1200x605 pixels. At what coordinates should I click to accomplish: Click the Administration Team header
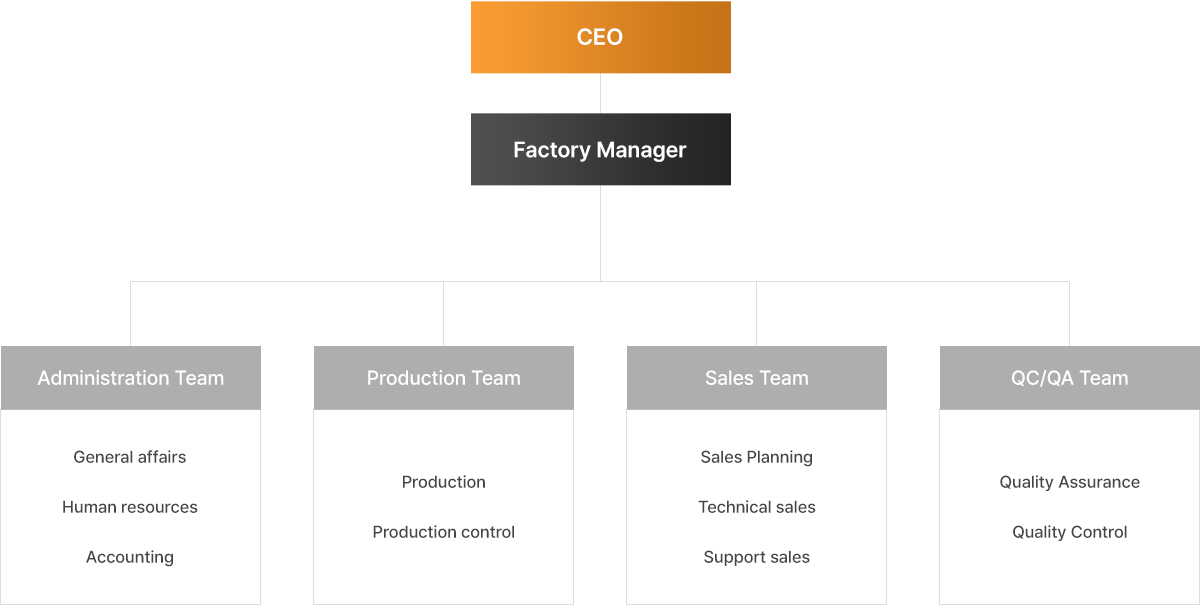[x=131, y=378]
